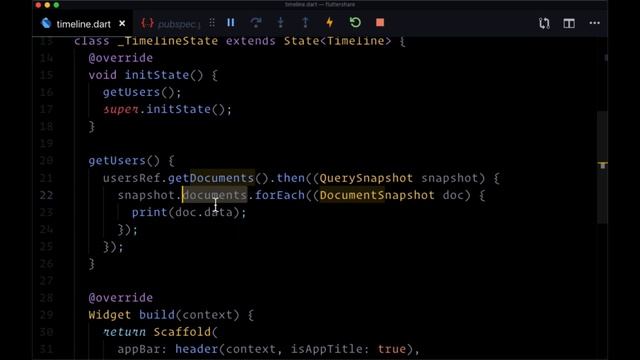Click the yellow marker in the overview ruler
The width and height of the screenshot is (640, 360).
pos(602,165)
